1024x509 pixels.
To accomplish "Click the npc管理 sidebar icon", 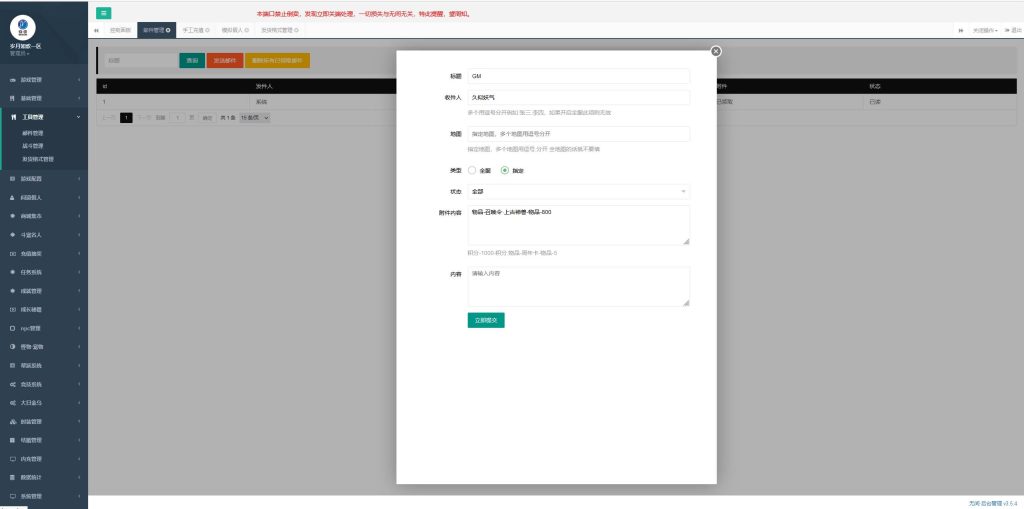I will point(12,328).
